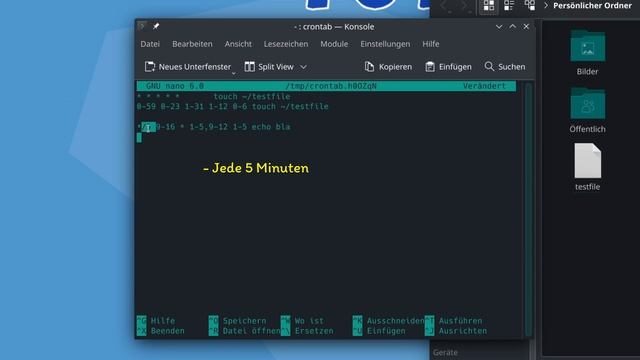Select the testfile document icon
The width and height of the screenshot is (640, 360).
pyautogui.click(x=587, y=161)
